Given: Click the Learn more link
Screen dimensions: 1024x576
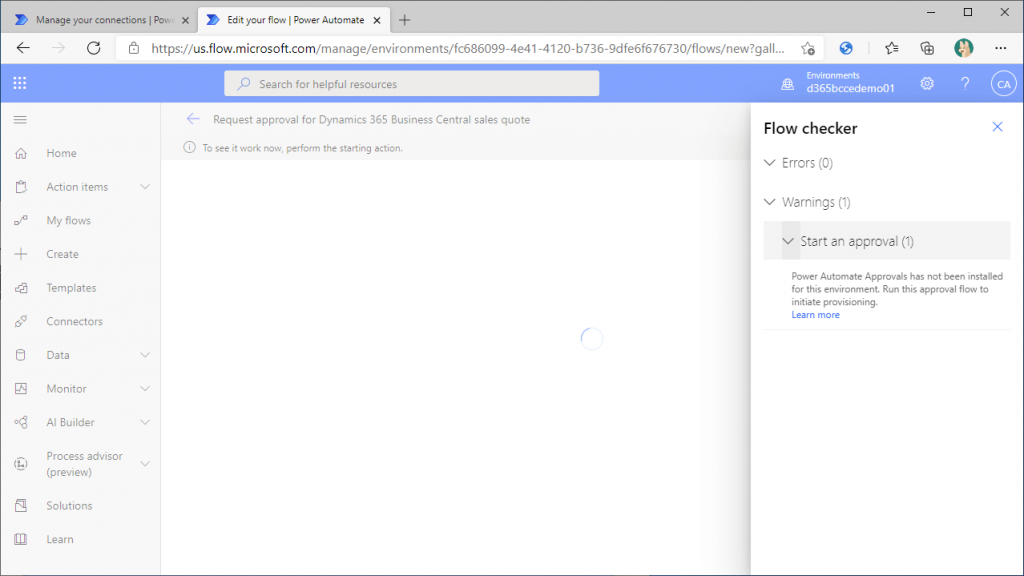Looking at the screenshot, I should coord(816,315).
